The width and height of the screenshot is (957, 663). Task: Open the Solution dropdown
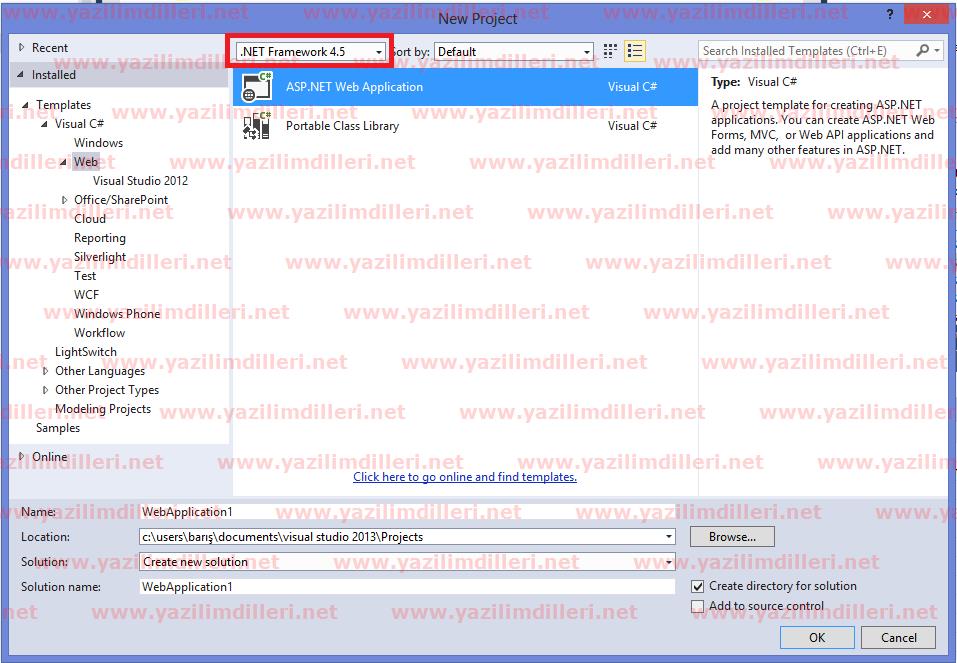(x=669, y=562)
